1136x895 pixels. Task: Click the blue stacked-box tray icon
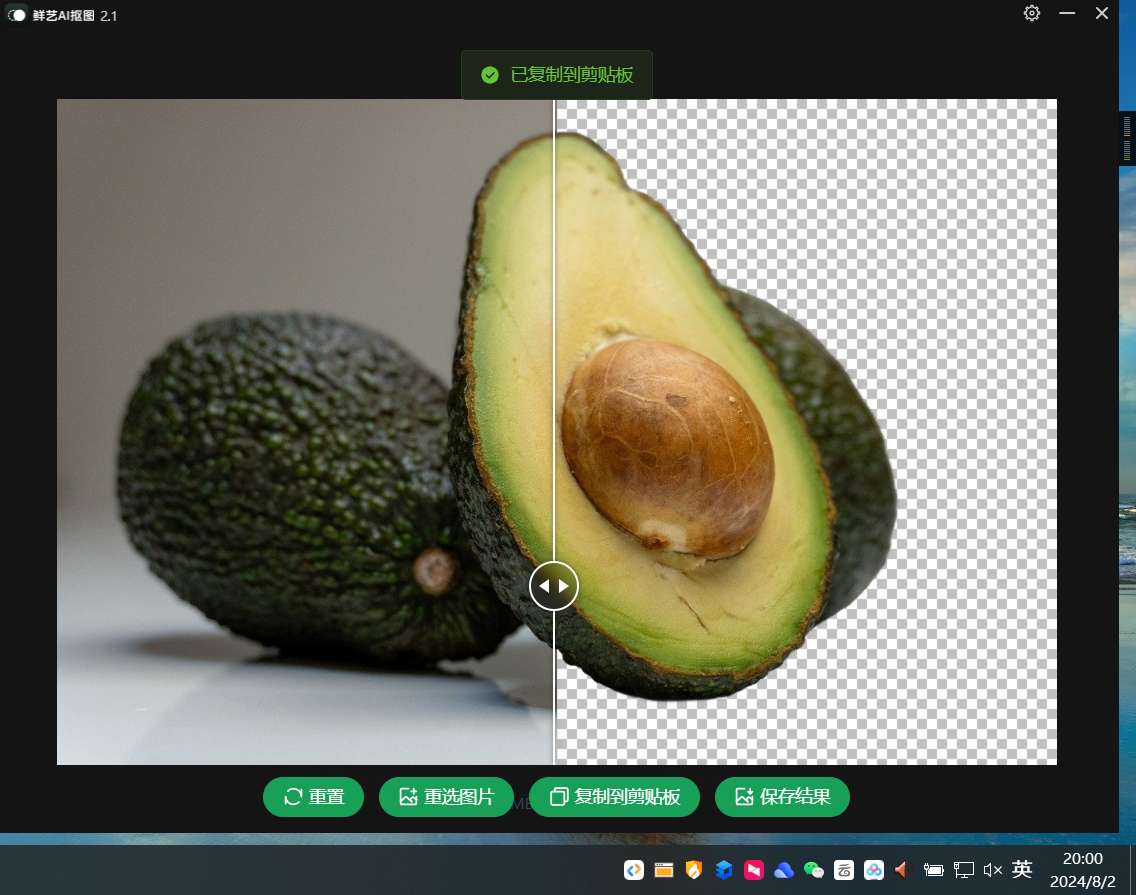pos(724,870)
